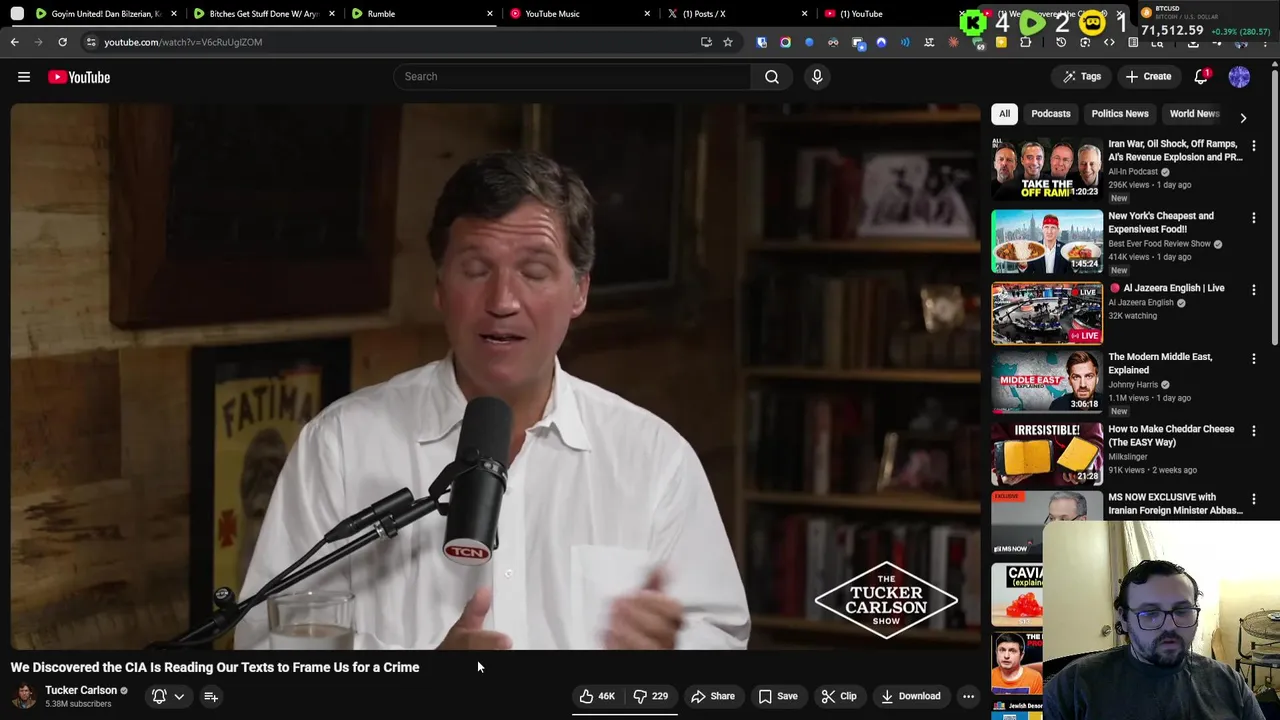Open The Modern Middle East, Explained title

coord(1160,363)
